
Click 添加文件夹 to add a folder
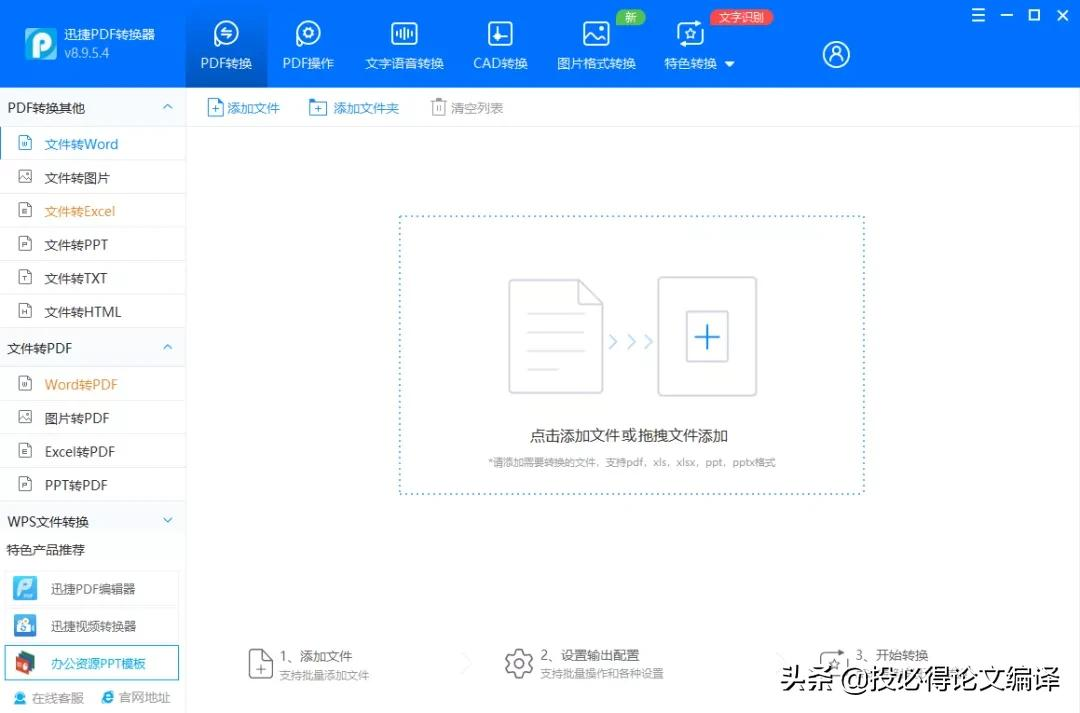click(x=354, y=107)
